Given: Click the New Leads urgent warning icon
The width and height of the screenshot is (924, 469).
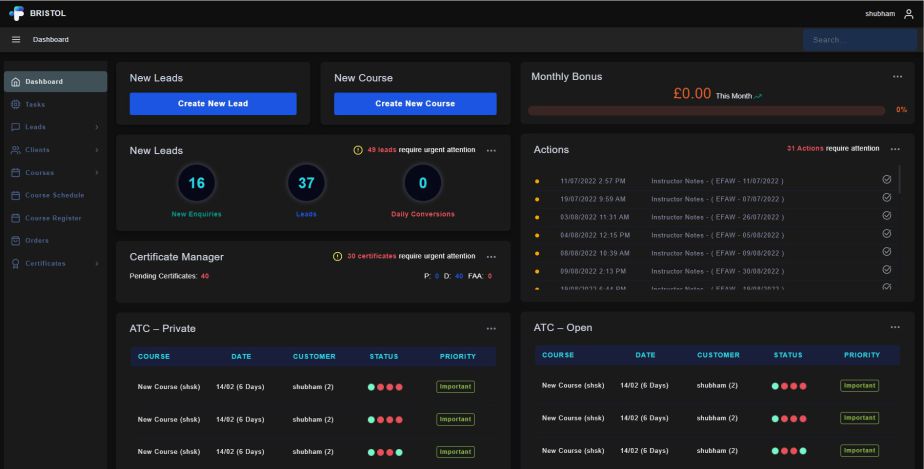Looking at the screenshot, I should click(x=358, y=150).
